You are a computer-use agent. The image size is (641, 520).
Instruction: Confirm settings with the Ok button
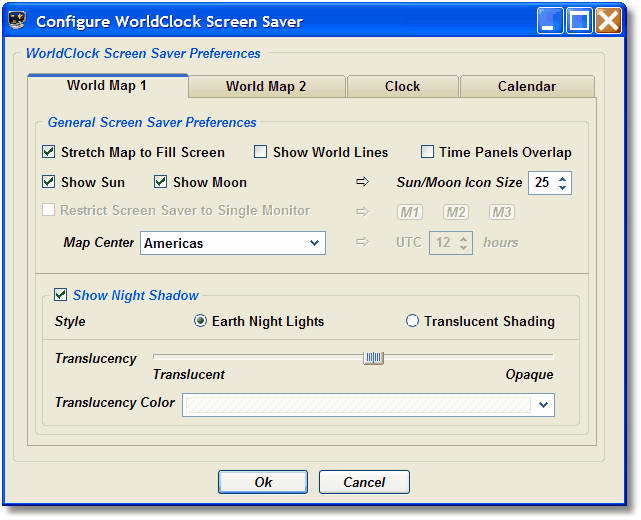[x=263, y=482]
